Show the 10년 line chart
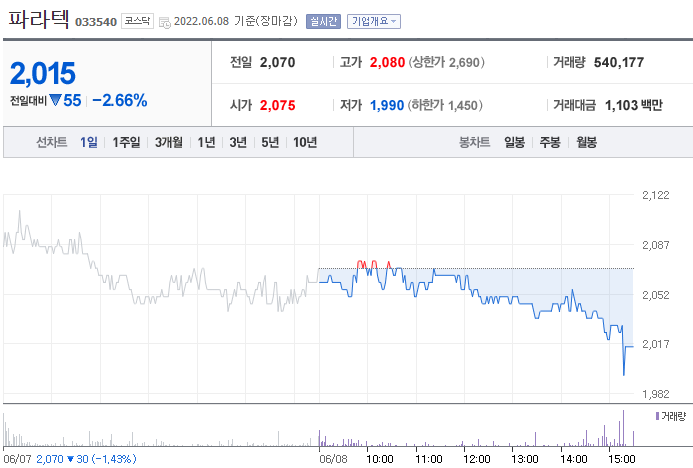The image size is (693, 468). (305, 142)
